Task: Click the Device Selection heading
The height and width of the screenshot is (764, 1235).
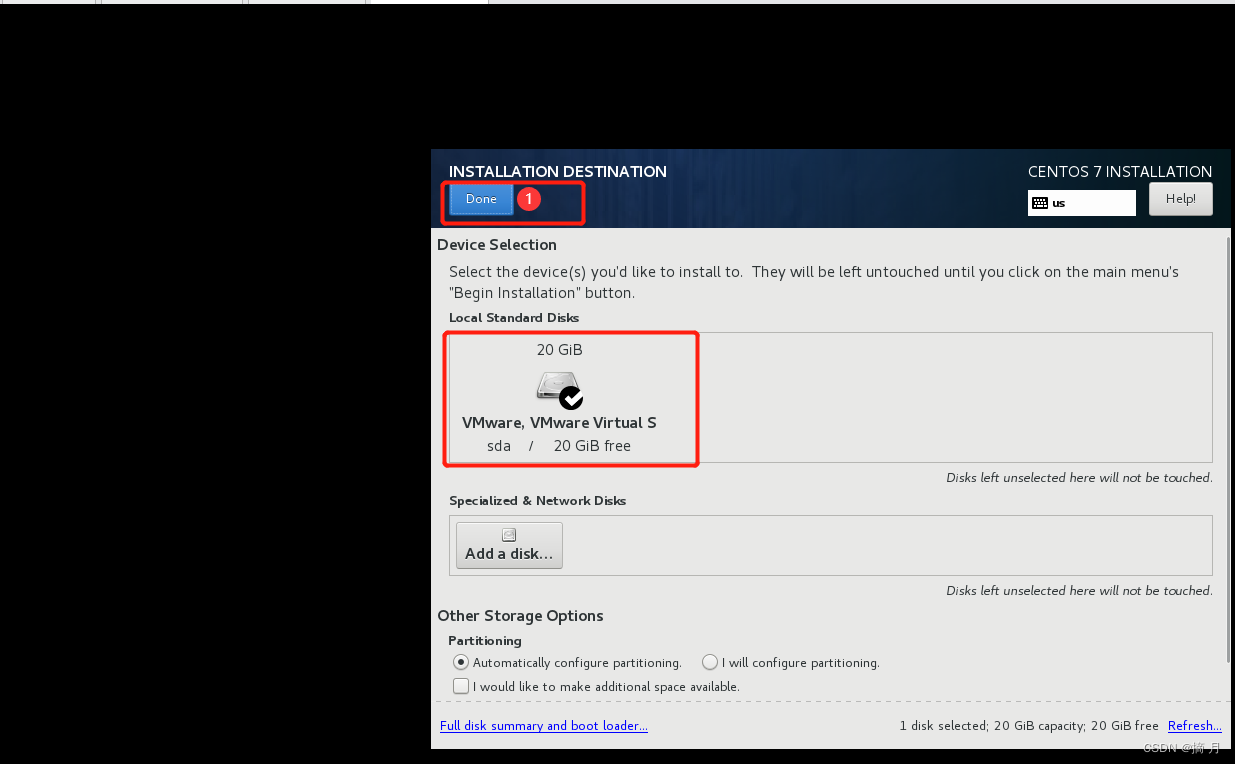Action: point(497,245)
